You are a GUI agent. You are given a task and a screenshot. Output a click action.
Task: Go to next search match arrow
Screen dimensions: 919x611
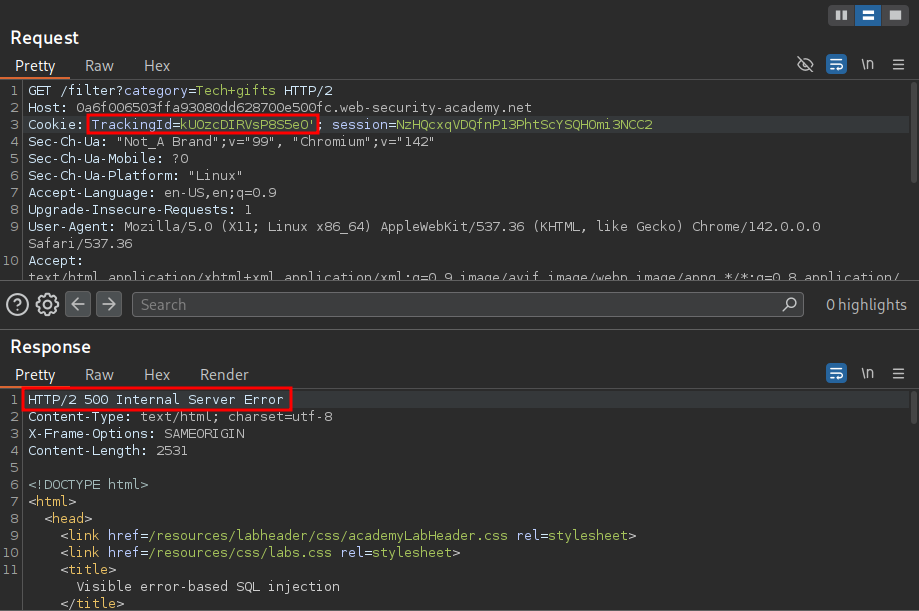click(109, 304)
